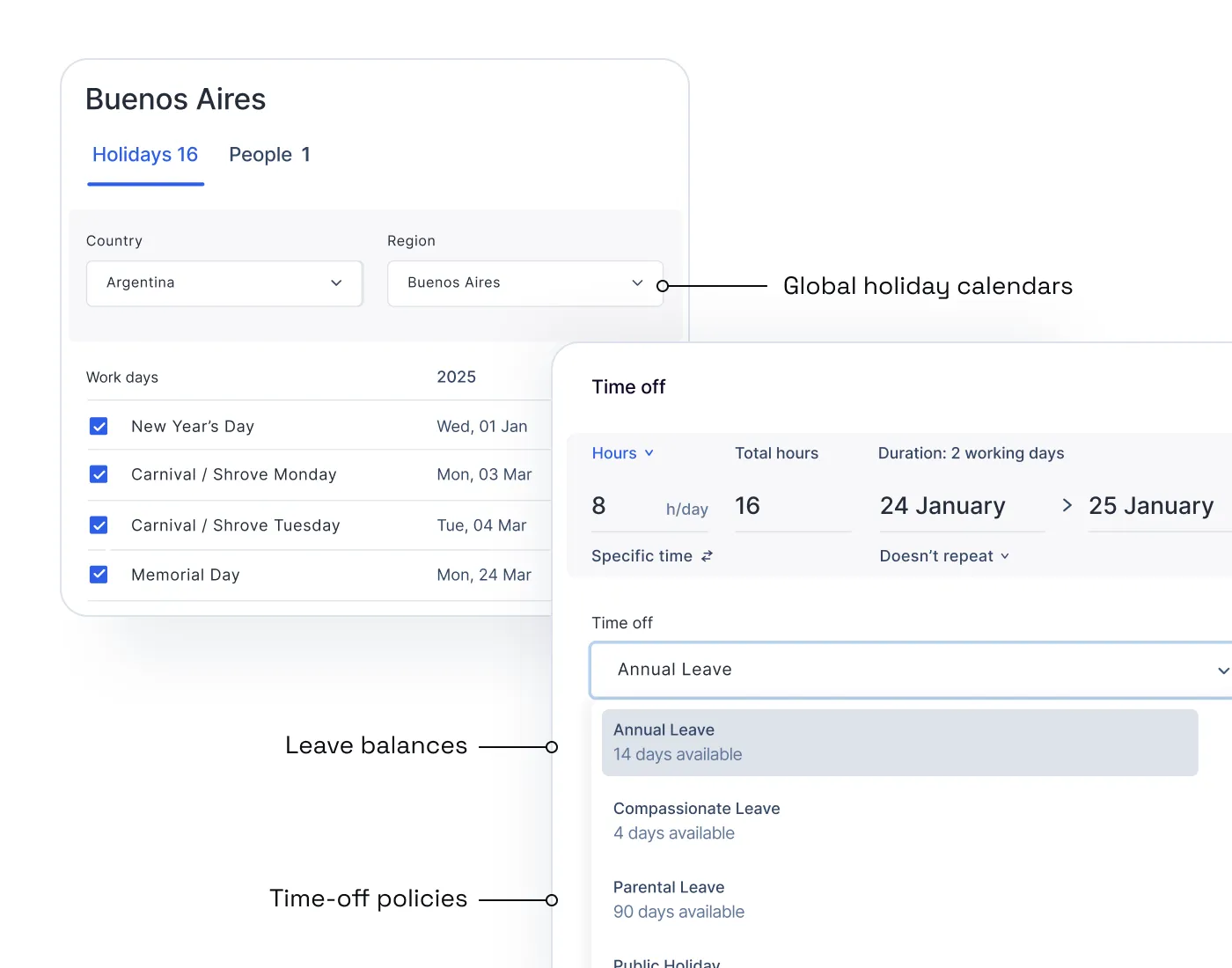The width and height of the screenshot is (1232, 968).
Task: Choose Compassionate Leave option
Action: 899,821
